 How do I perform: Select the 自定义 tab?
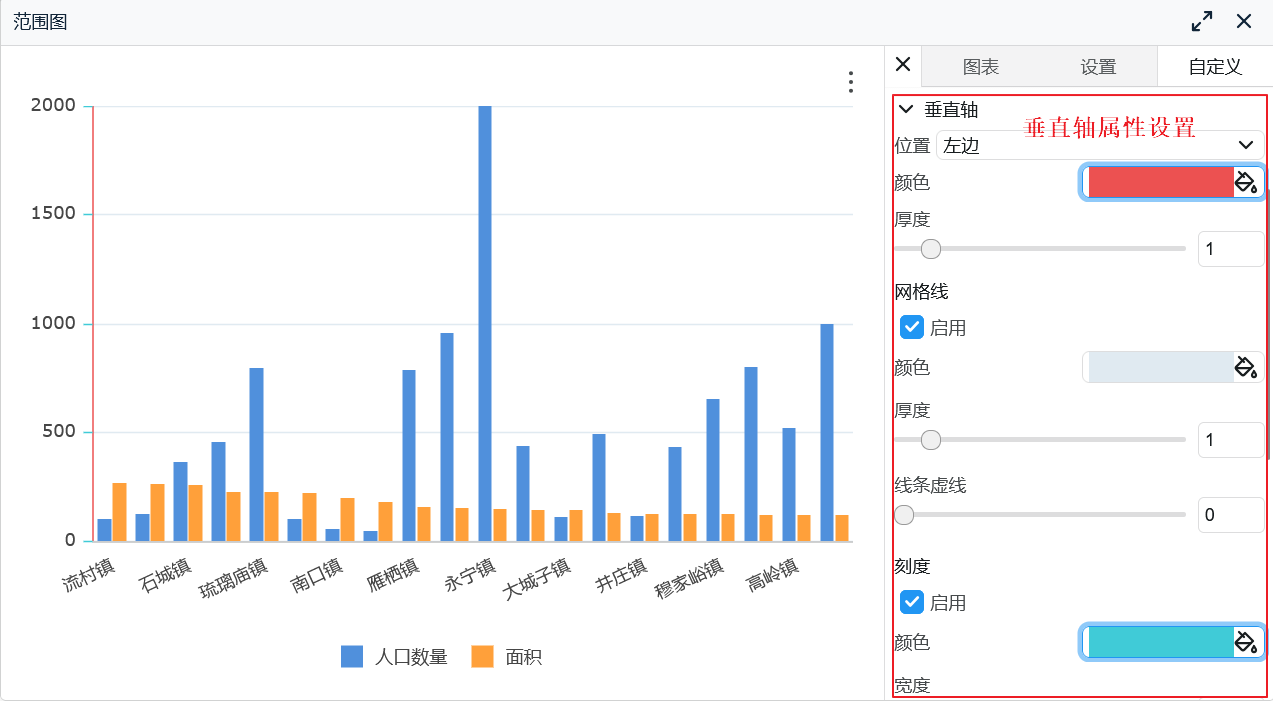1212,66
